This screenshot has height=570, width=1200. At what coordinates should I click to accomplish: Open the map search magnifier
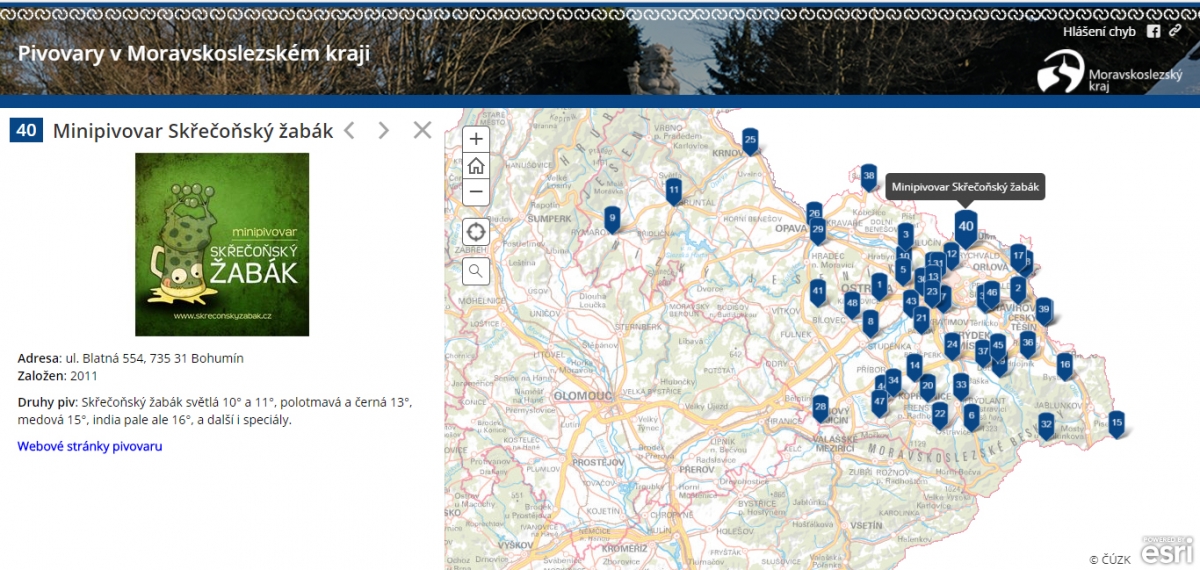pyautogui.click(x=476, y=270)
